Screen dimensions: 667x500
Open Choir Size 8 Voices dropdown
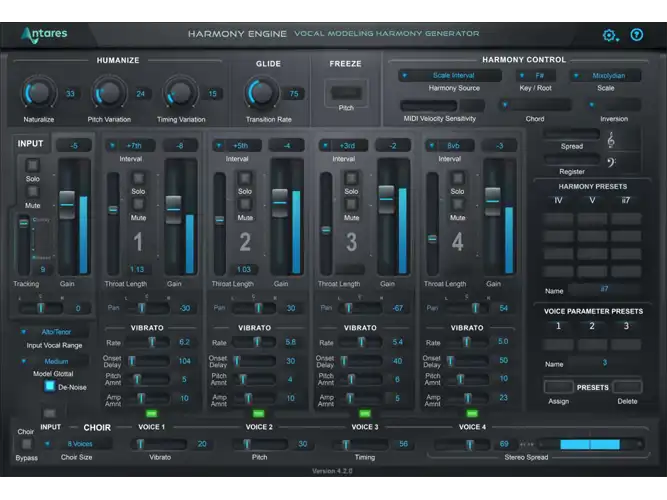click(77, 444)
